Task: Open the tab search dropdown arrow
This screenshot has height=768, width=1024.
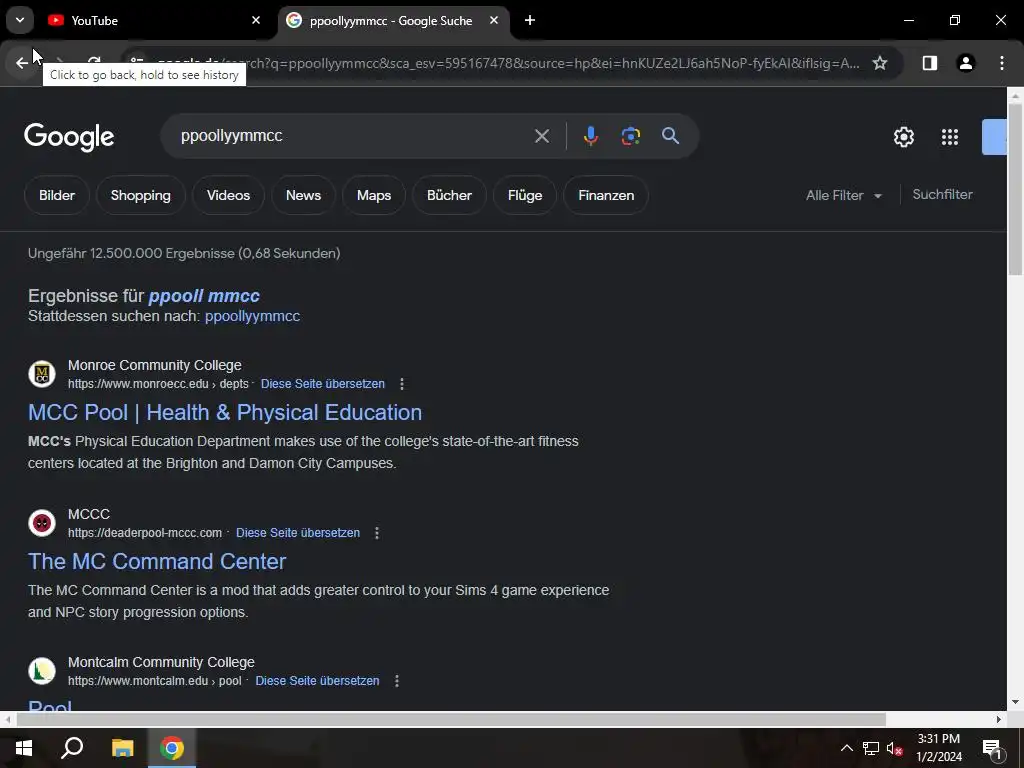Action: (x=20, y=20)
